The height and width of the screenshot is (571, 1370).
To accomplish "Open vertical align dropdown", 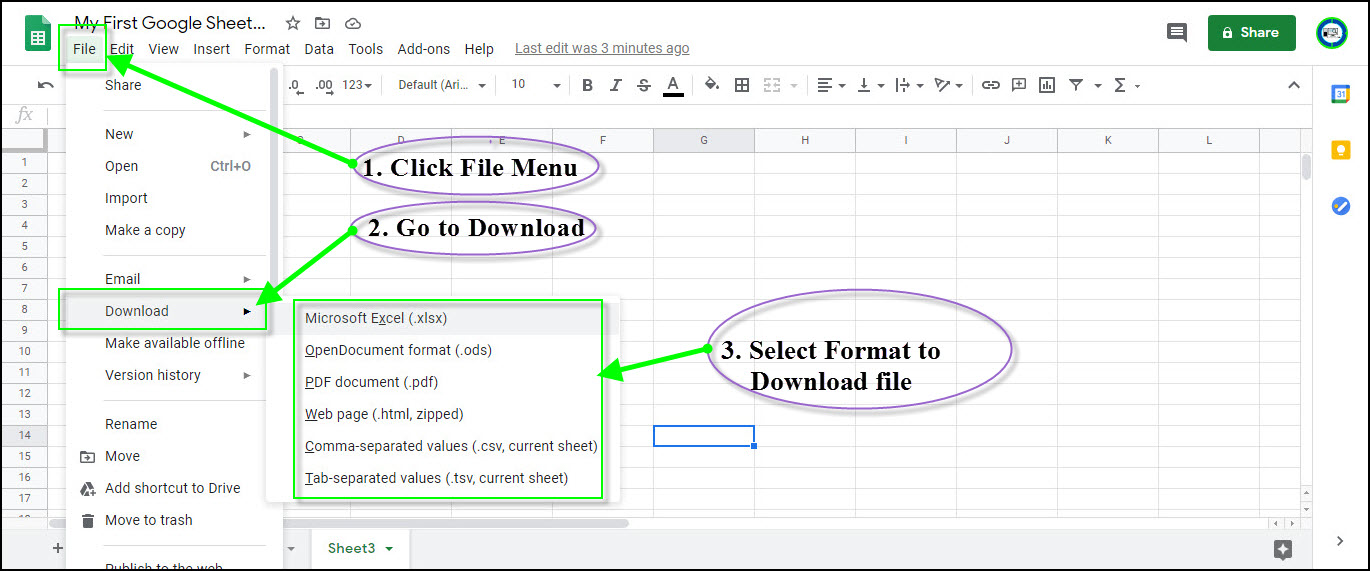I will 869,85.
